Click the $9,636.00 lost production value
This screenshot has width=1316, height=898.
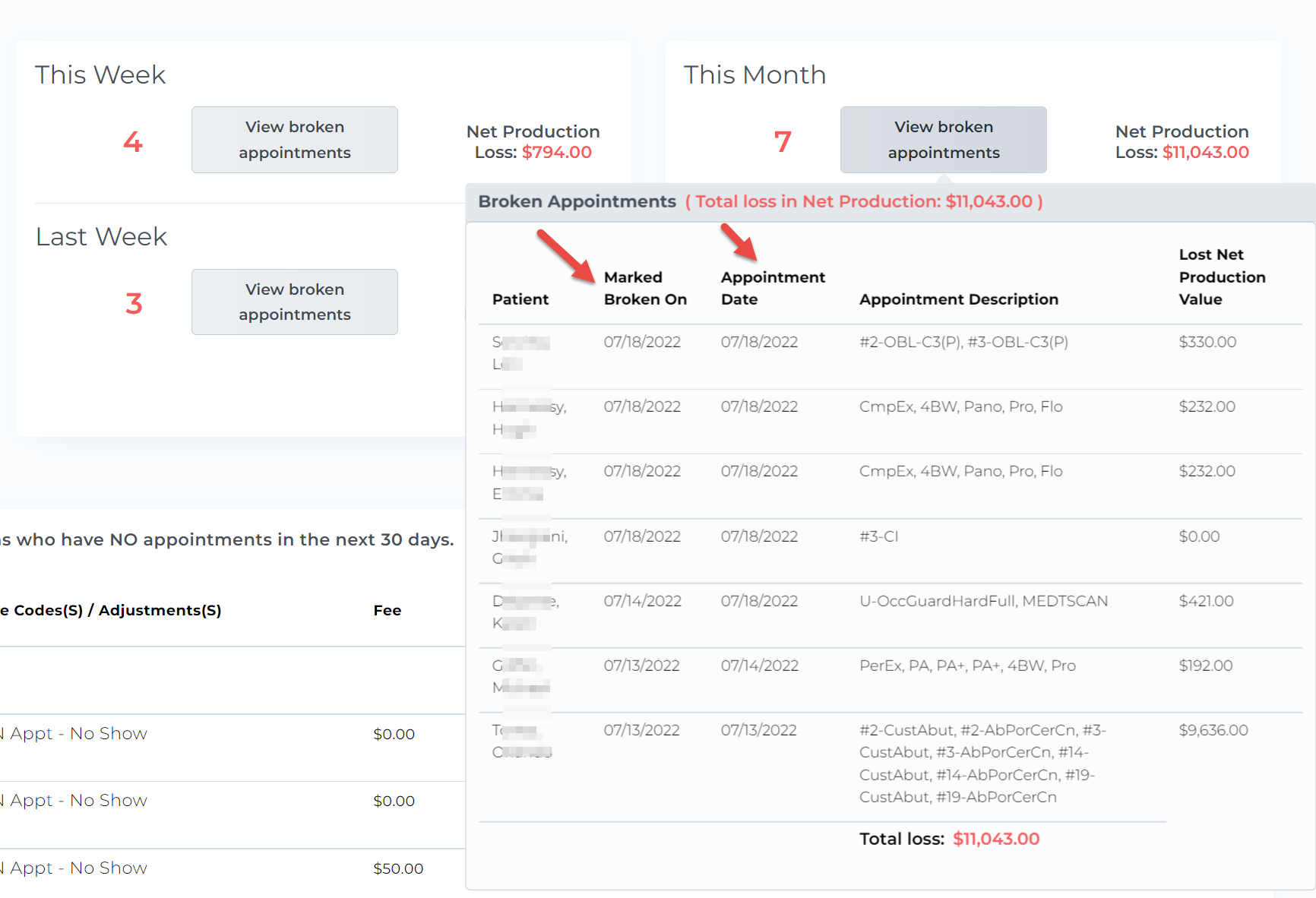tap(1213, 730)
